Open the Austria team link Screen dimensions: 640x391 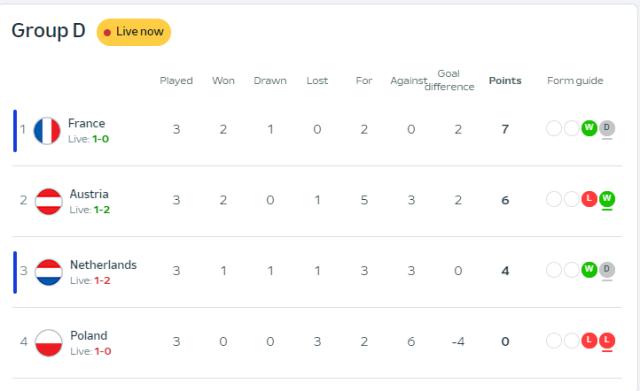click(89, 194)
